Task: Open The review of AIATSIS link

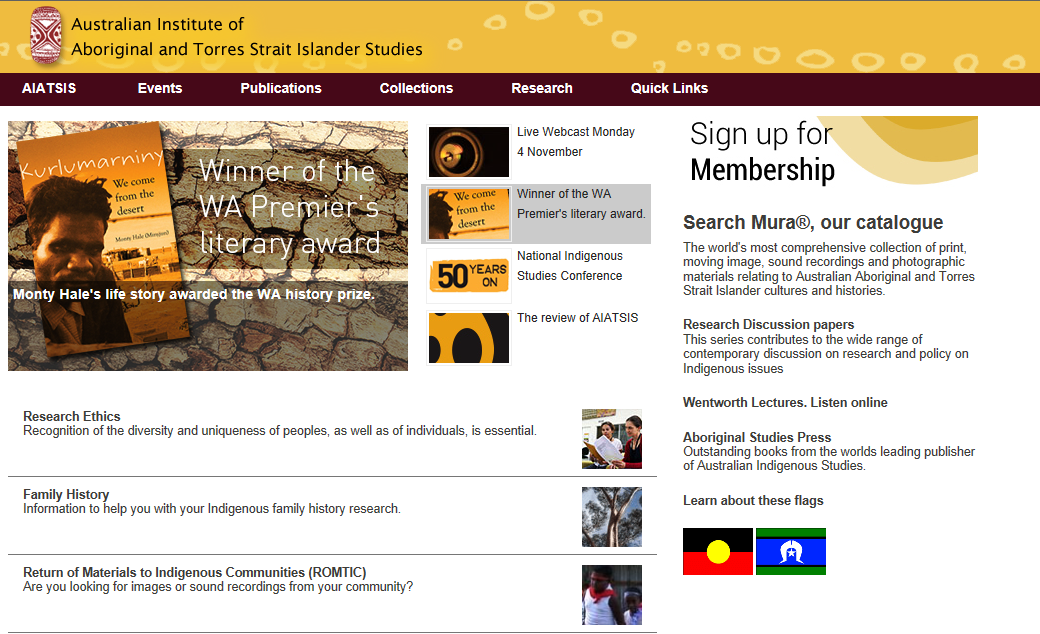Action: click(578, 318)
